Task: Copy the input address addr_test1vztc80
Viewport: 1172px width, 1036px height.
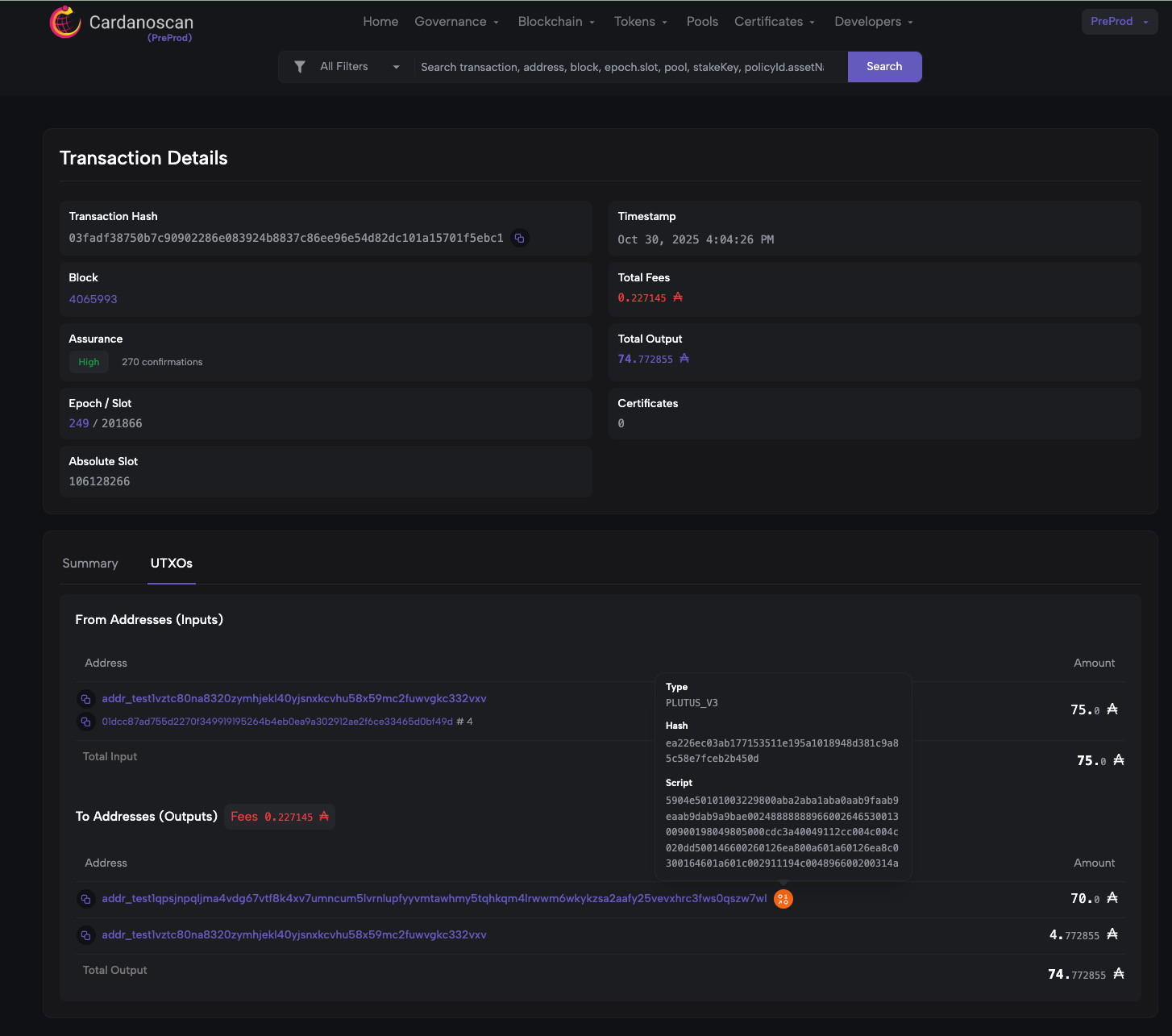Action: click(85, 699)
